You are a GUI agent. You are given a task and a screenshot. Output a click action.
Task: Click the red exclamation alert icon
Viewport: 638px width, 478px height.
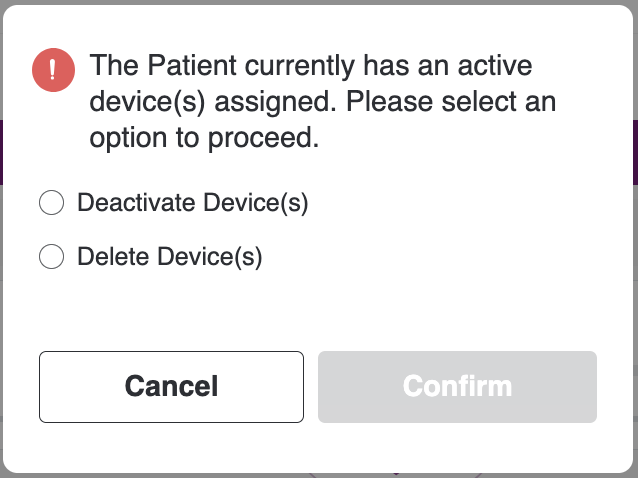(53, 70)
